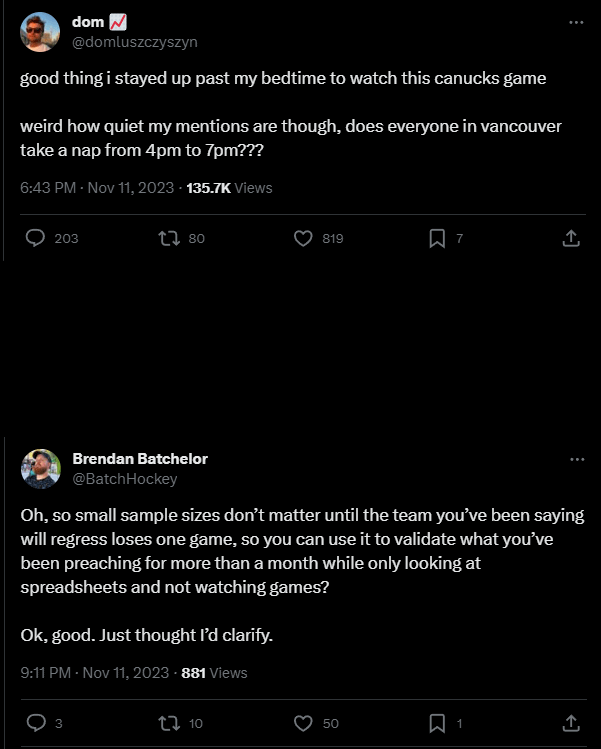Open Brendan Batchelor's profile avatar

pos(40,469)
